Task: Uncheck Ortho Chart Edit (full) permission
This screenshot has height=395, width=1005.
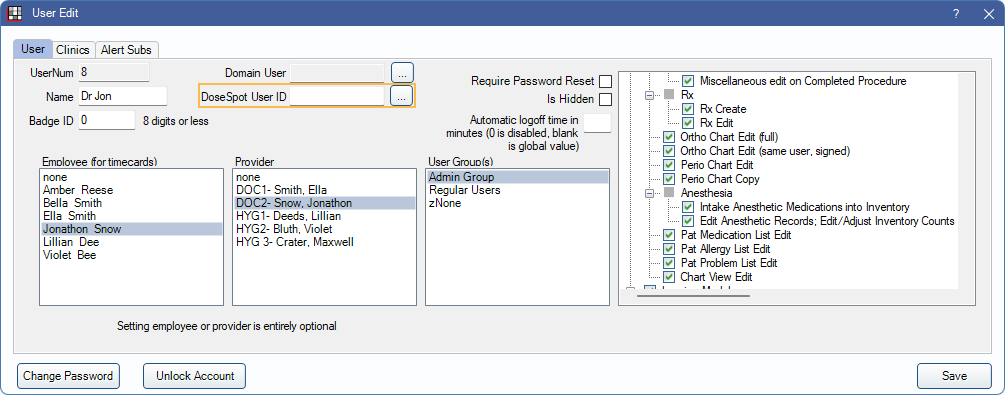Action: coord(669,137)
